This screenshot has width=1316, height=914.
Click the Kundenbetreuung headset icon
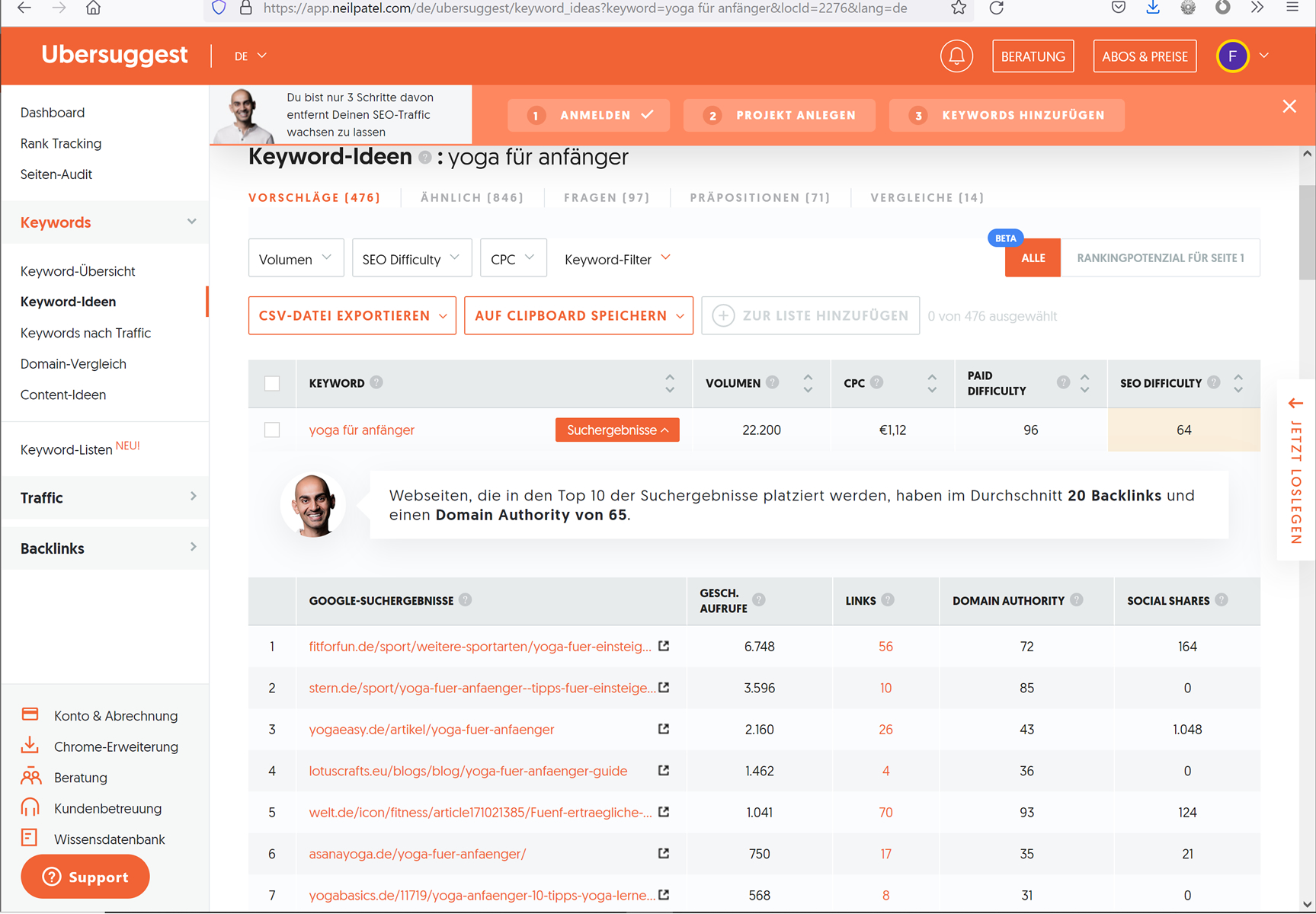(x=30, y=807)
